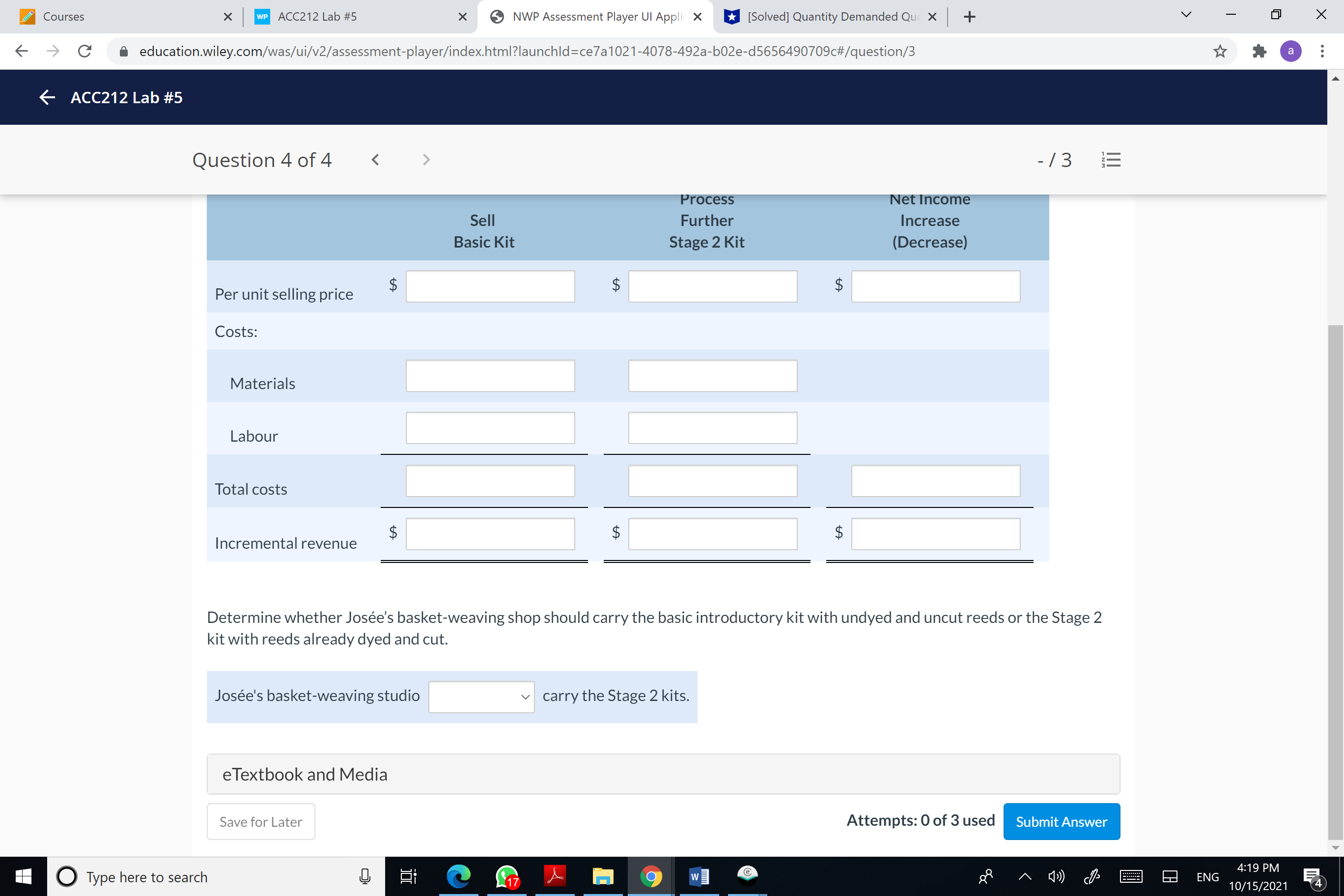1344x896 pixels.
Task: Open Microsoft Word from the taskbar
Action: coord(698,876)
